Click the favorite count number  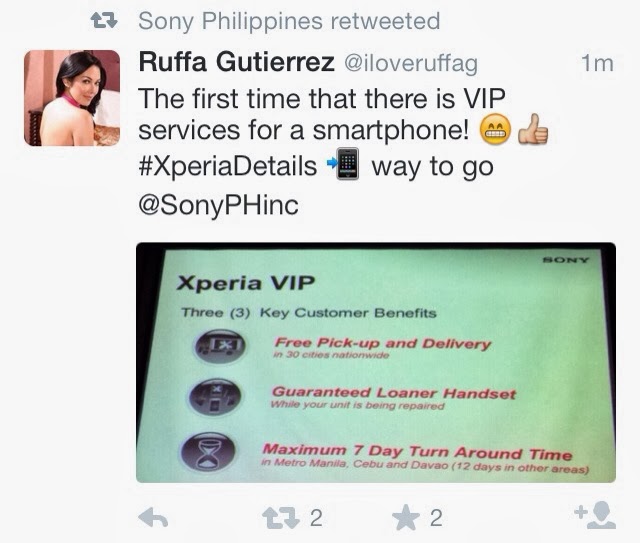pos(436,518)
